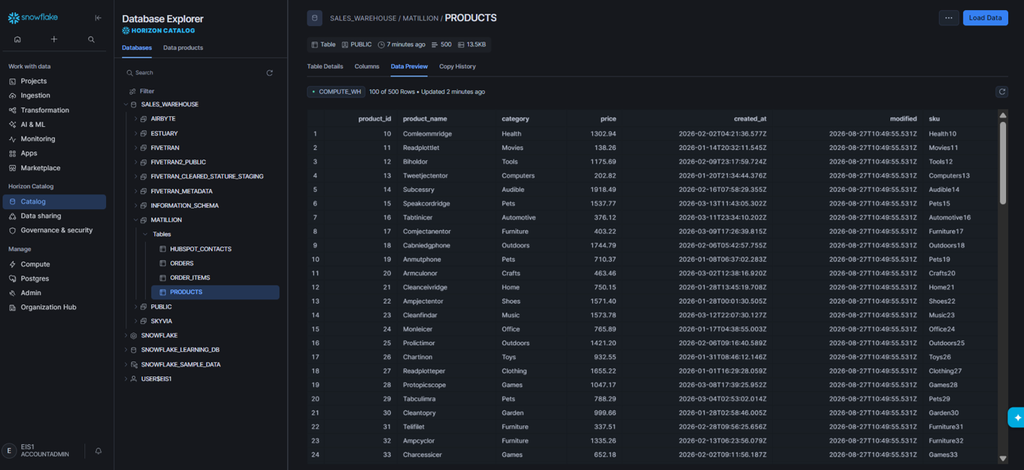This screenshot has height=470, width=1024.
Task: Click SALES_WAREHOUSE in the breadcrumb
Action: (x=362, y=18)
